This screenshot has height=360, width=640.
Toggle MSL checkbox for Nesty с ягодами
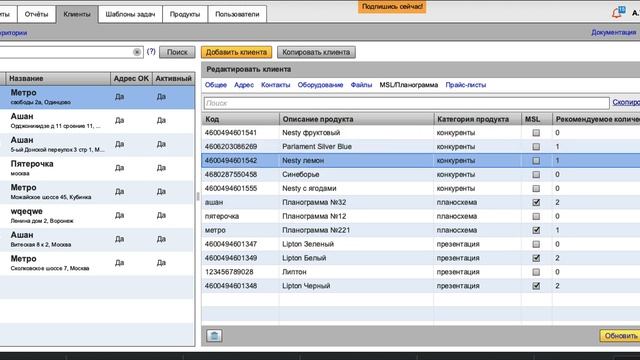pos(536,188)
